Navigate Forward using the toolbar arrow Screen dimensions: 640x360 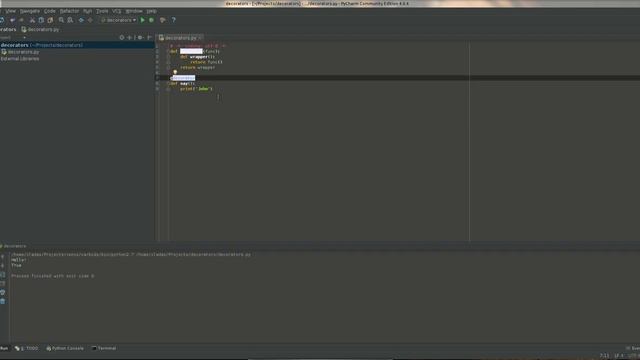tap(90, 20)
